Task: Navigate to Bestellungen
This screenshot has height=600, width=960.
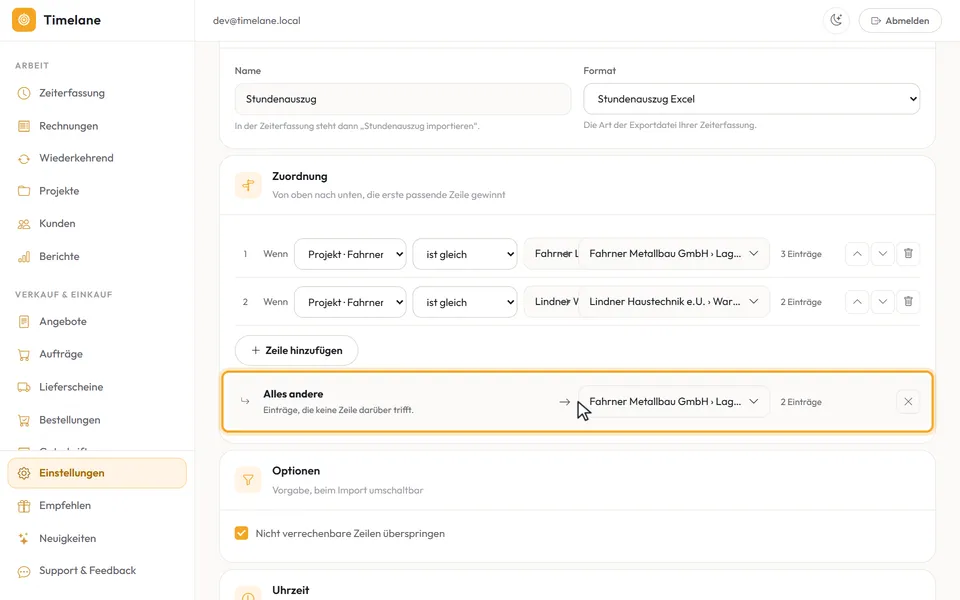Action: [x=97, y=420]
